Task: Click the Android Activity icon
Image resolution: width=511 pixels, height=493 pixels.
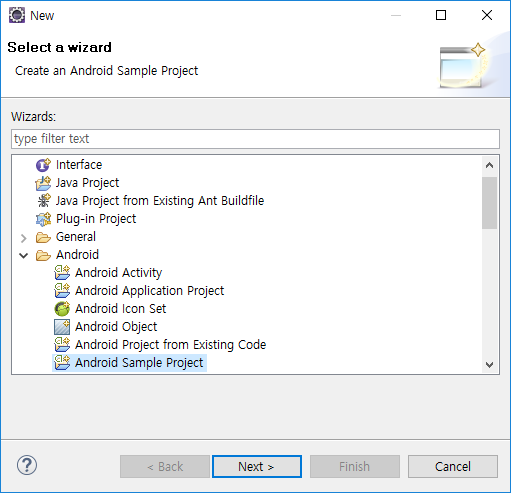Action: [62, 273]
